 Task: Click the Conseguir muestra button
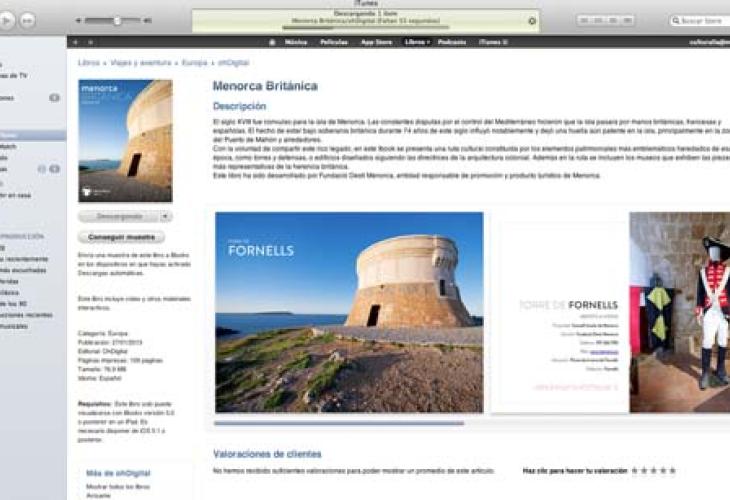[121, 237]
